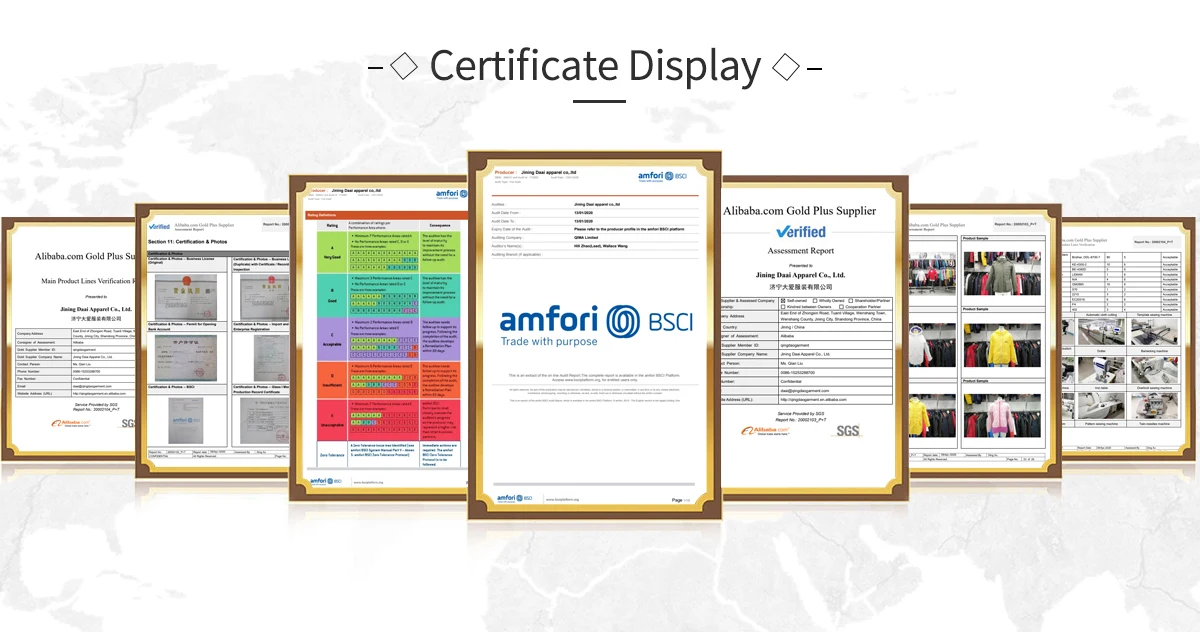Screen dimensions: 1200x632
Task: Click the qingdaogarment.en.alibaba.com URL in Assessment Report
Action: pos(813,398)
